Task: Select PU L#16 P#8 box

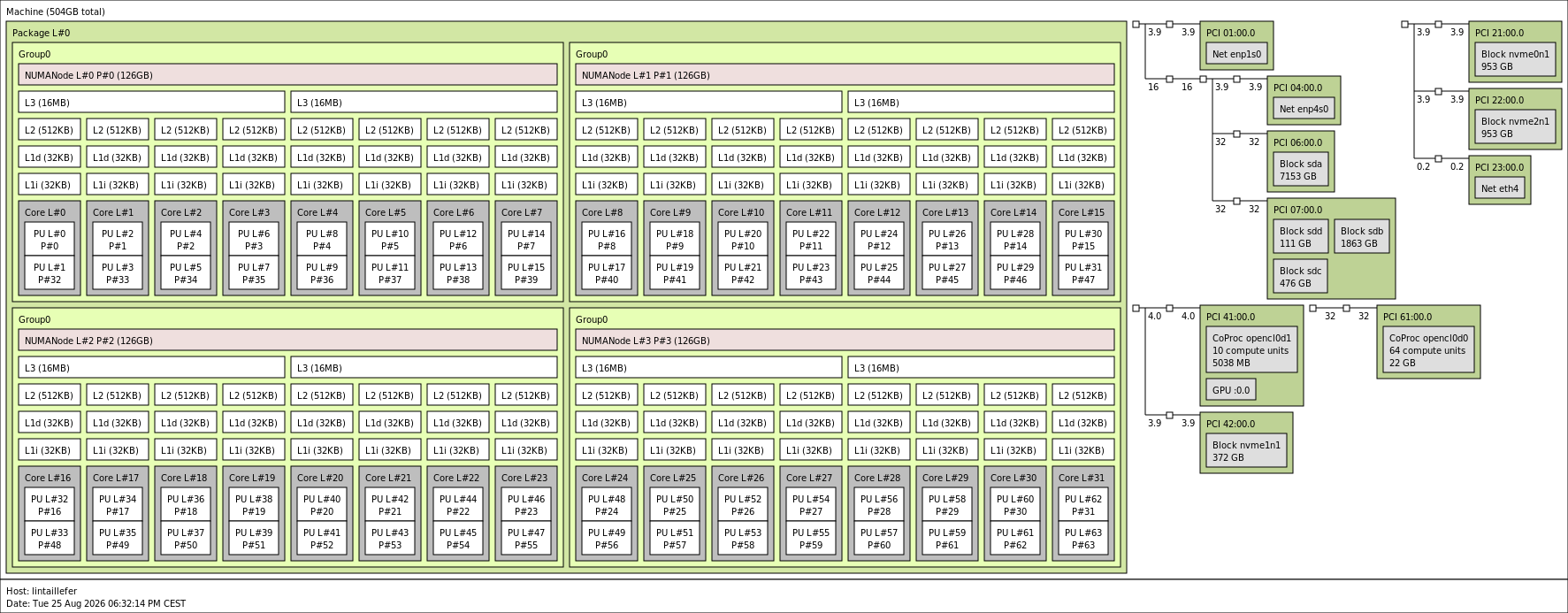Action: tap(607, 240)
